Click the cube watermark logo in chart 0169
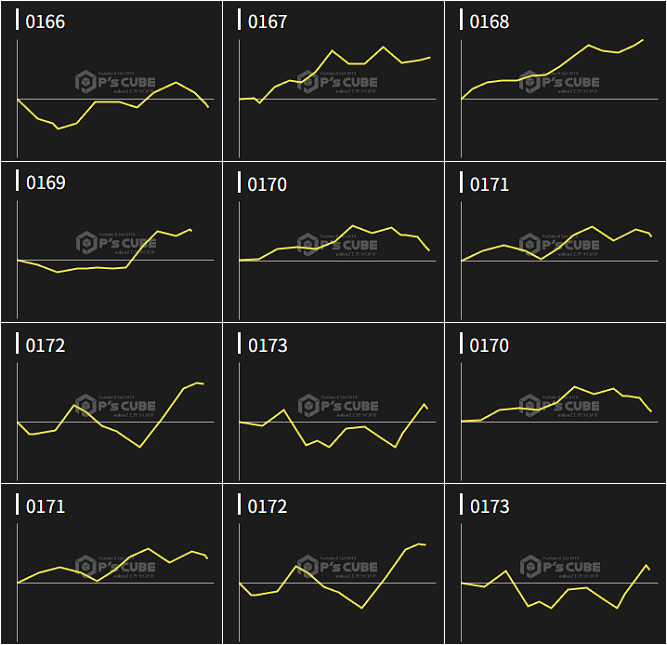The image size is (667, 645). pyautogui.click(x=87, y=242)
